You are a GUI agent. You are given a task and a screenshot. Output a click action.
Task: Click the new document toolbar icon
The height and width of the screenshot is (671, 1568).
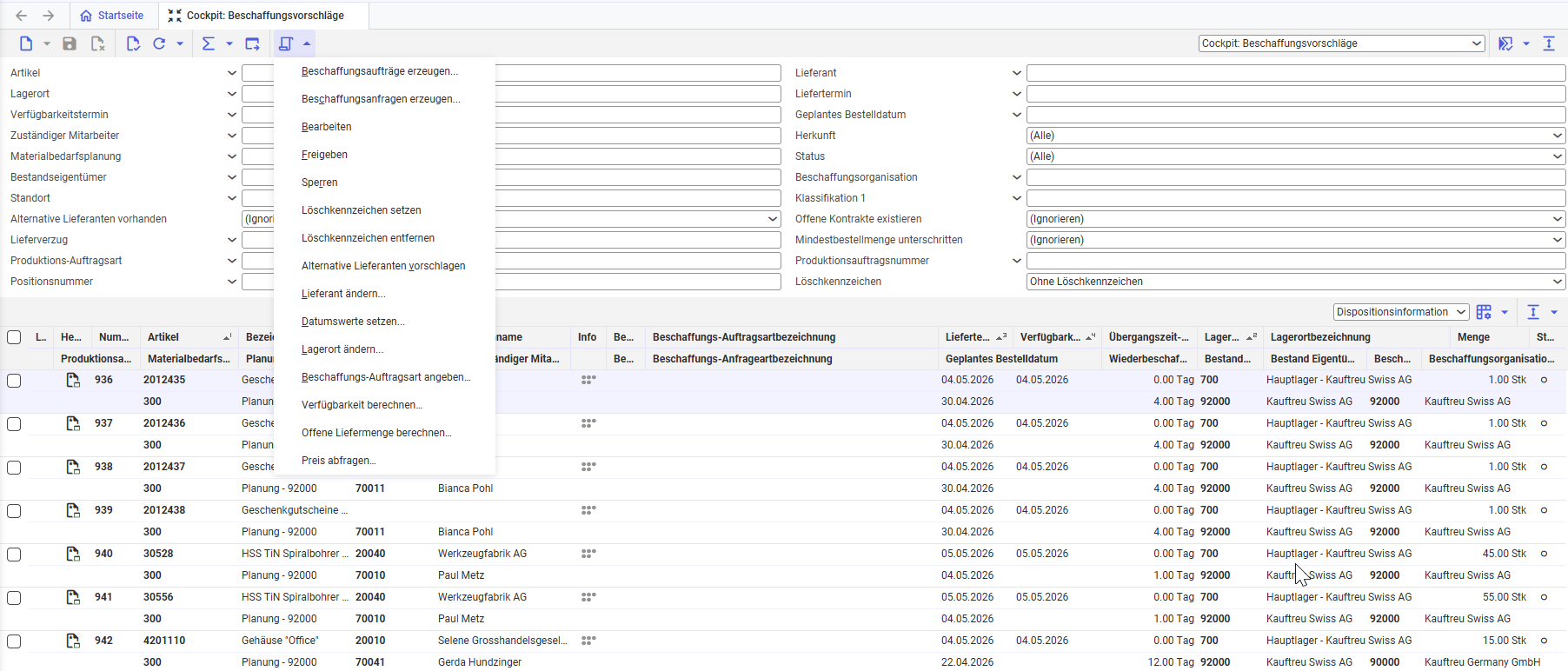26,43
